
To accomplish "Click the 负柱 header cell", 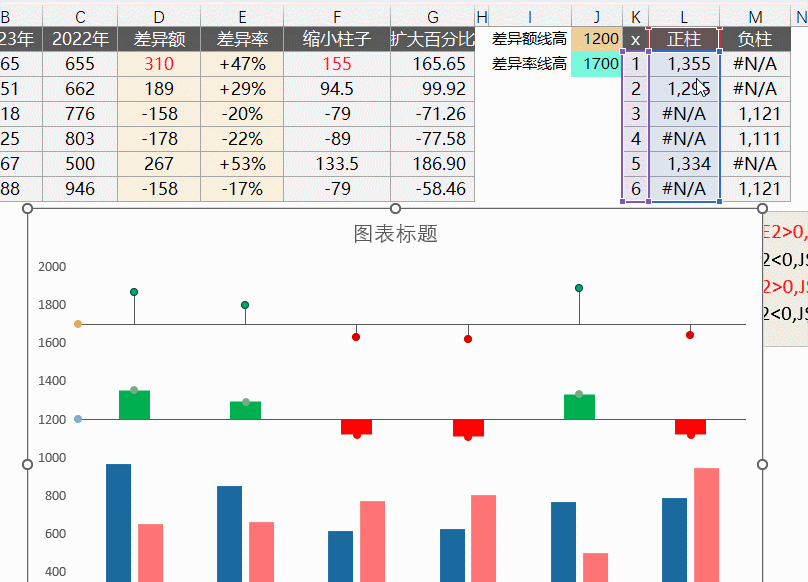I will tap(755, 39).
